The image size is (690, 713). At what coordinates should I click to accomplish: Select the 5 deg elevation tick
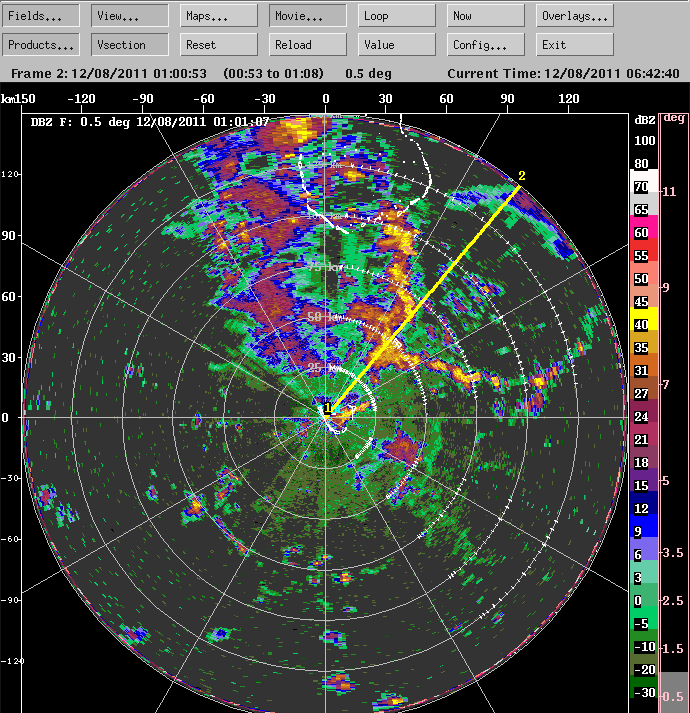click(665, 481)
